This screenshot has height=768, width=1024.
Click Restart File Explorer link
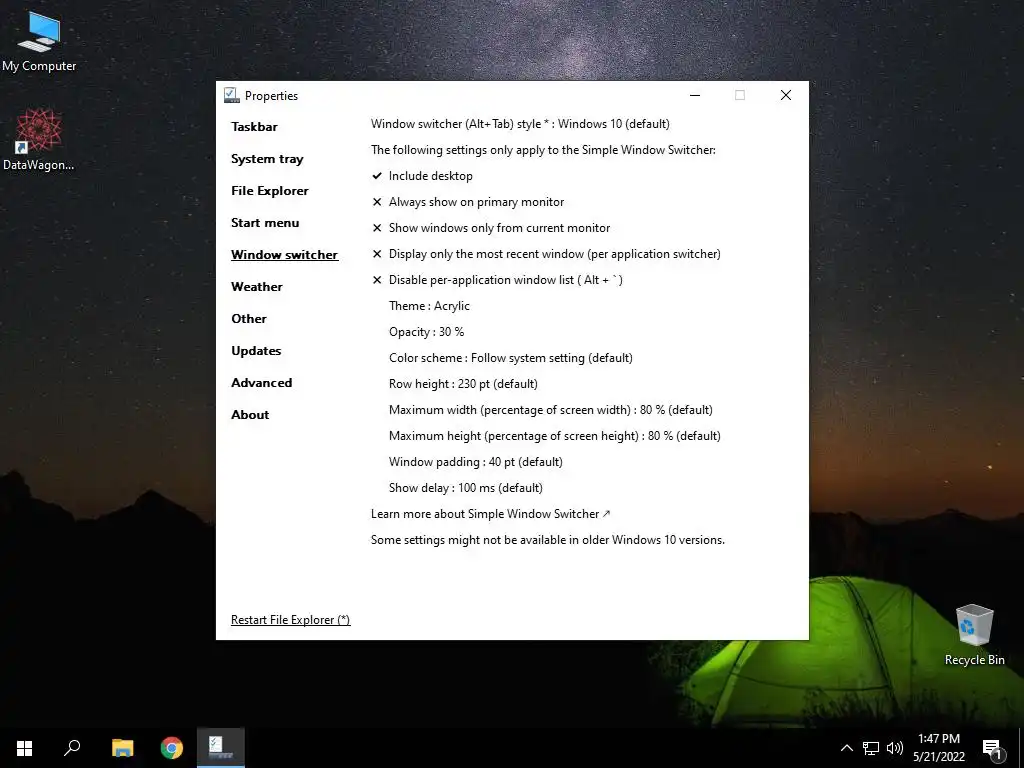[291, 620]
